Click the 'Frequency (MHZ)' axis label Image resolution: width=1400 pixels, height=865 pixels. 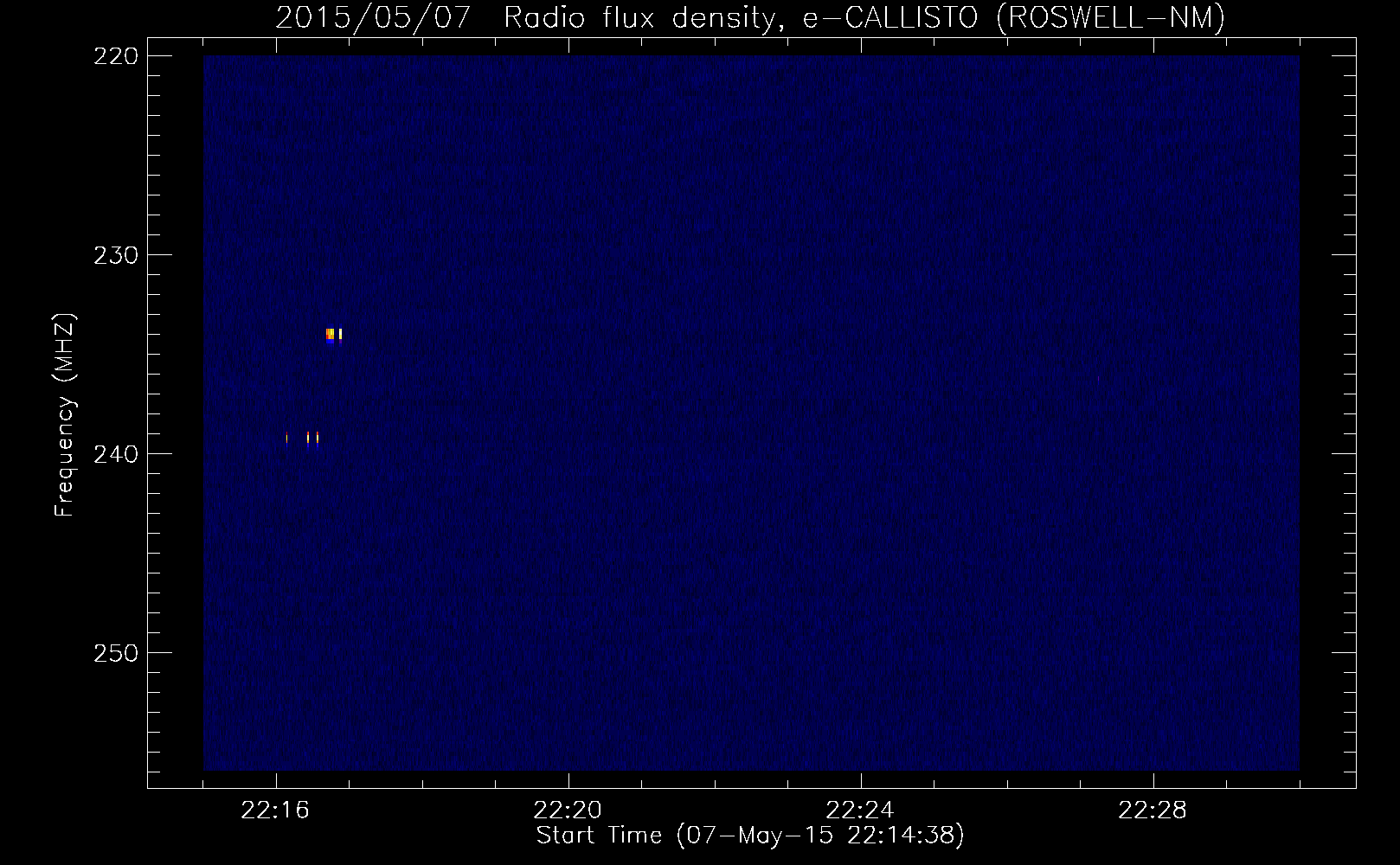(x=65, y=415)
